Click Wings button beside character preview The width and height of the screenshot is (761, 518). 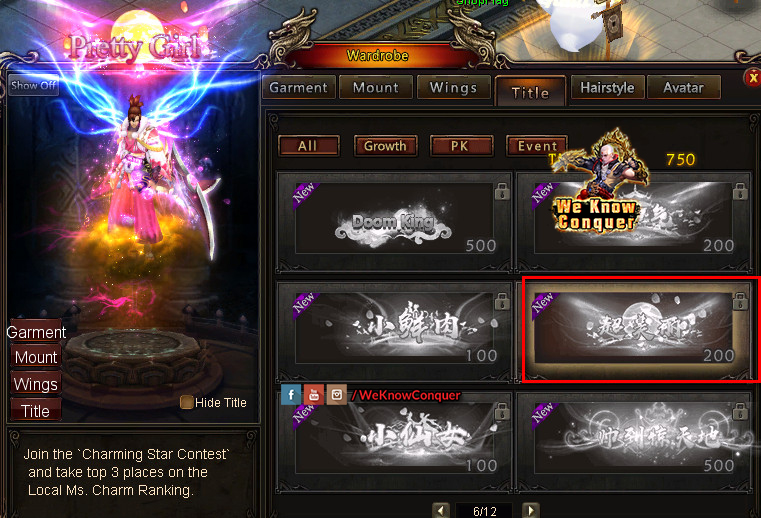35,384
